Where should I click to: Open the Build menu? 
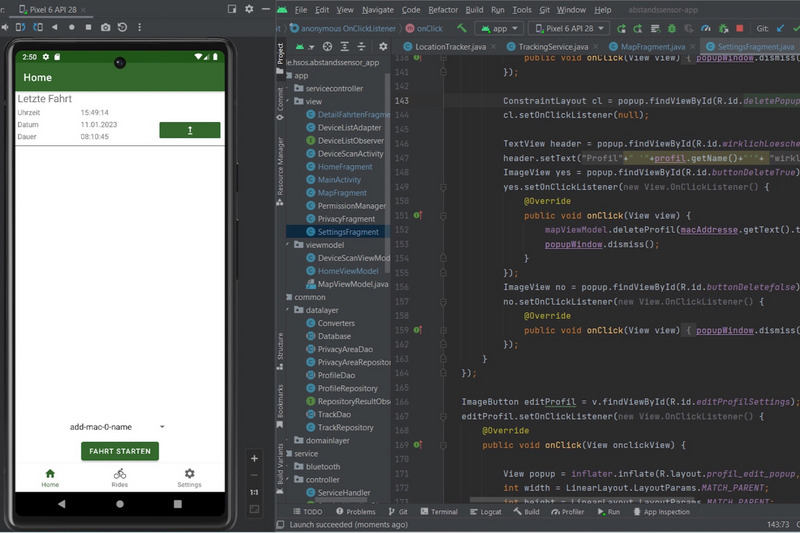click(474, 10)
